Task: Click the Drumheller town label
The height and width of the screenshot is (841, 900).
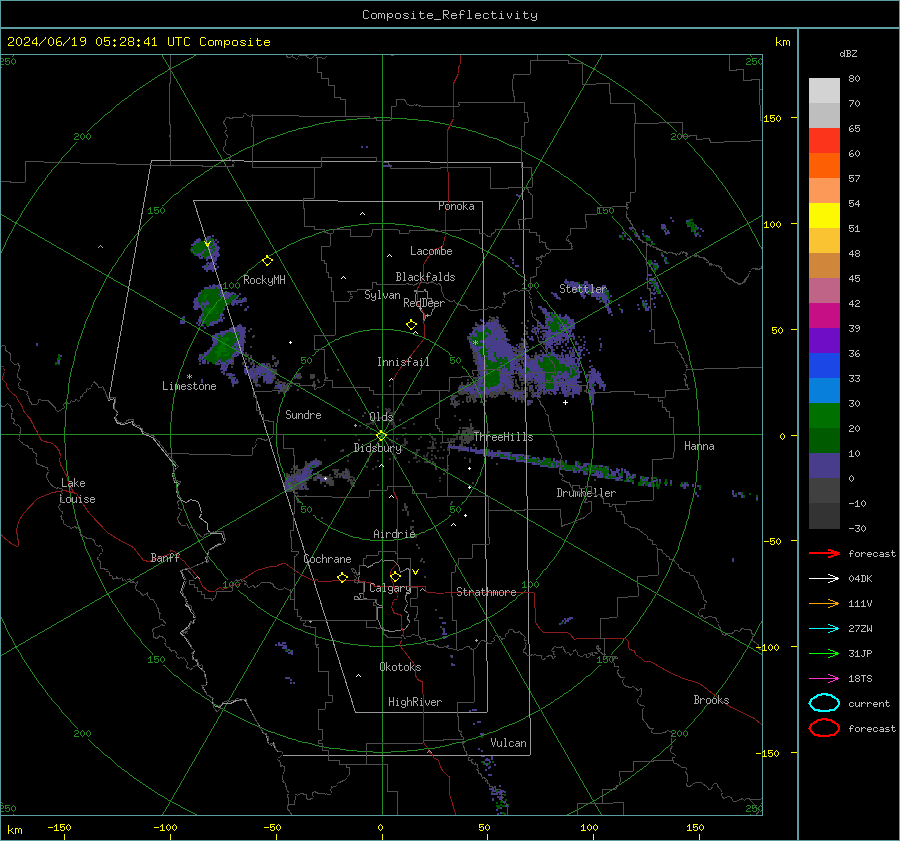Action: pos(586,493)
